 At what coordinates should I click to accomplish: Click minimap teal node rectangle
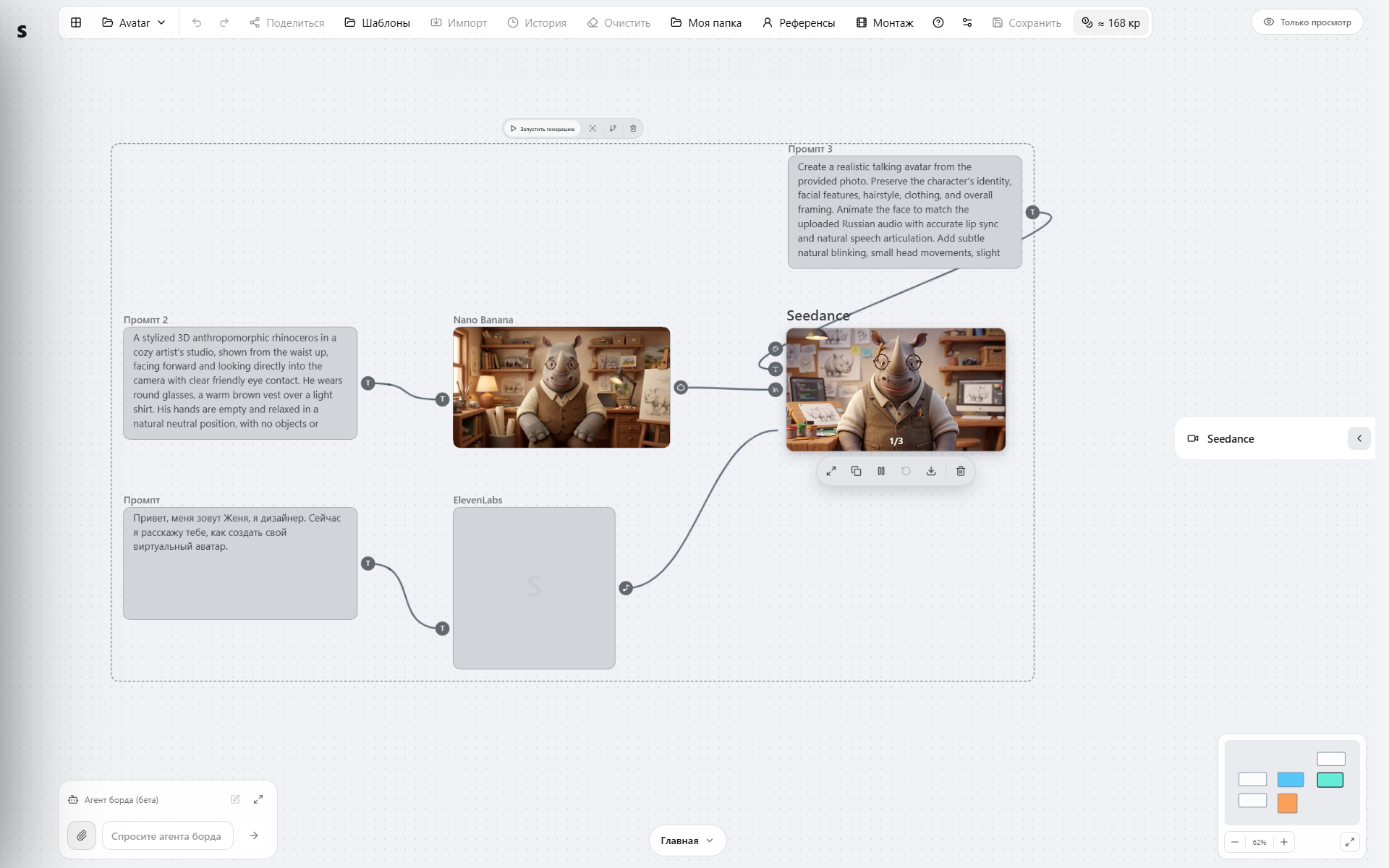tap(1330, 780)
